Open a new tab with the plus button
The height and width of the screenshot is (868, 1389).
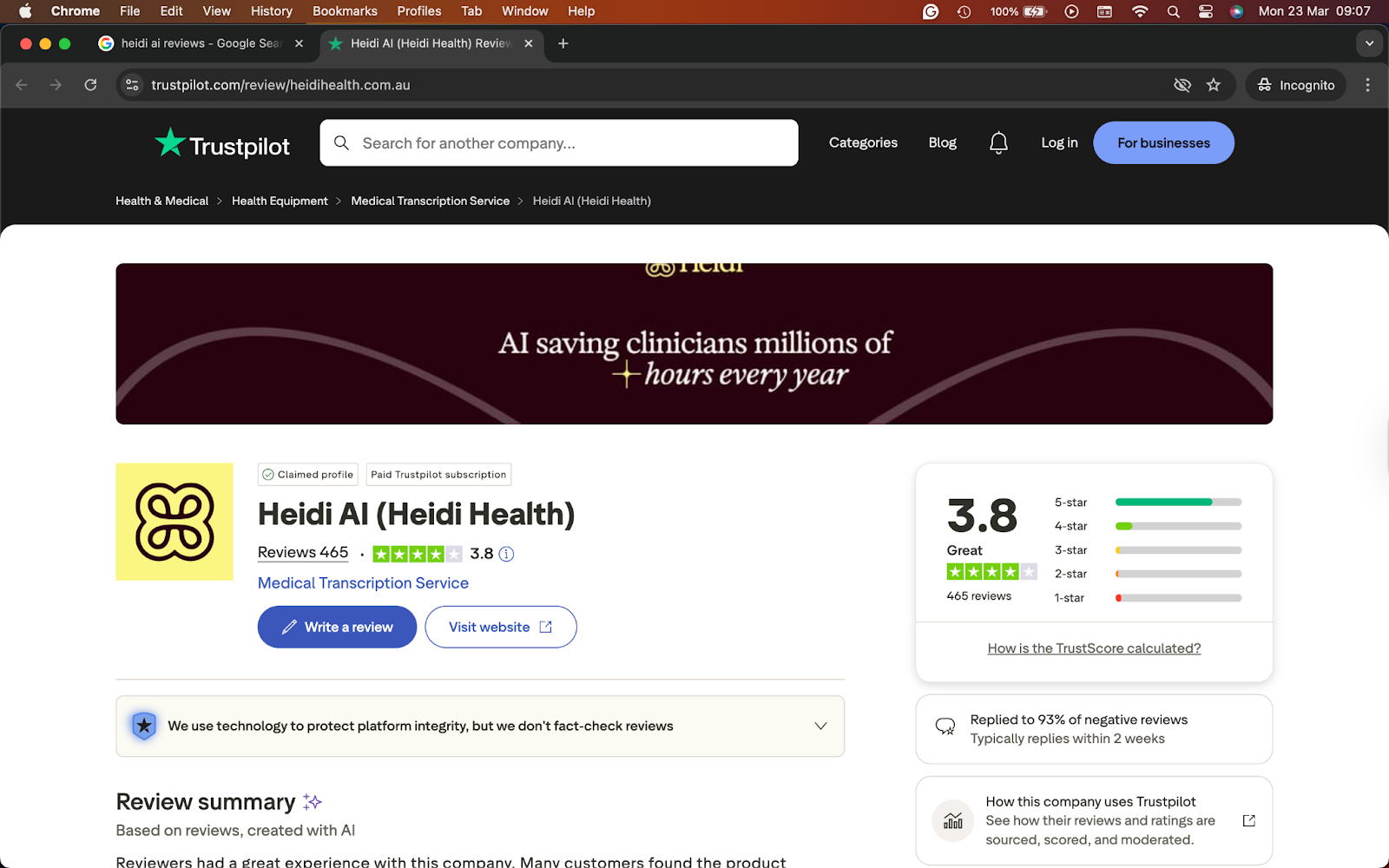coord(563,43)
